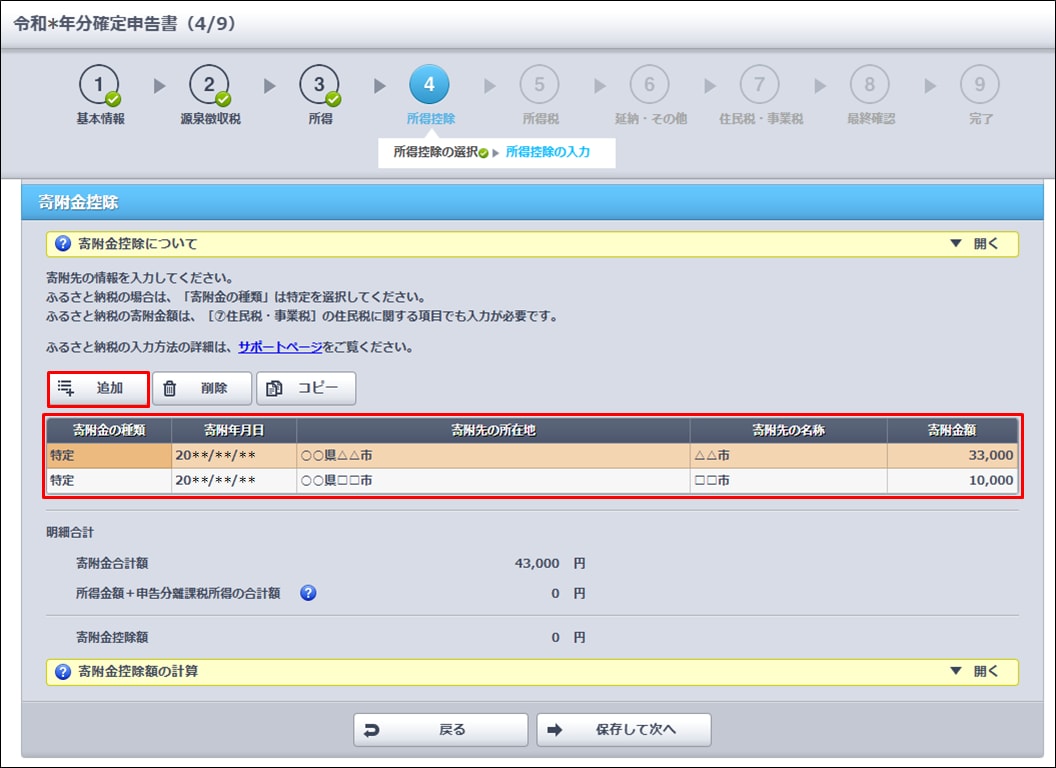Go to step 3 所得 circle
Screen dimensions: 1056x768
point(319,85)
